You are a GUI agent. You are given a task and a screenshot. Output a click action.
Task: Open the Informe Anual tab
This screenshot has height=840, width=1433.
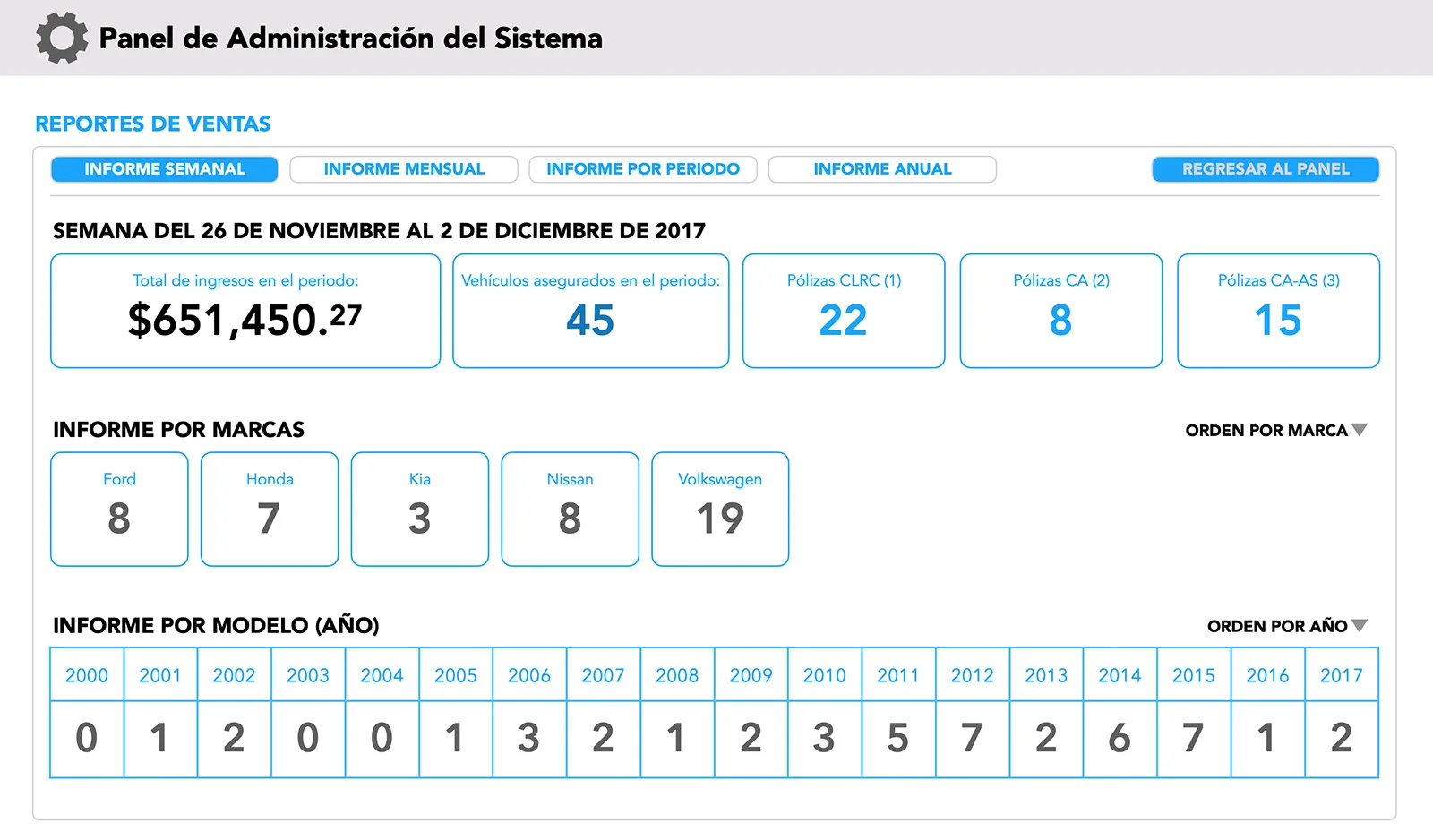tap(882, 169)
